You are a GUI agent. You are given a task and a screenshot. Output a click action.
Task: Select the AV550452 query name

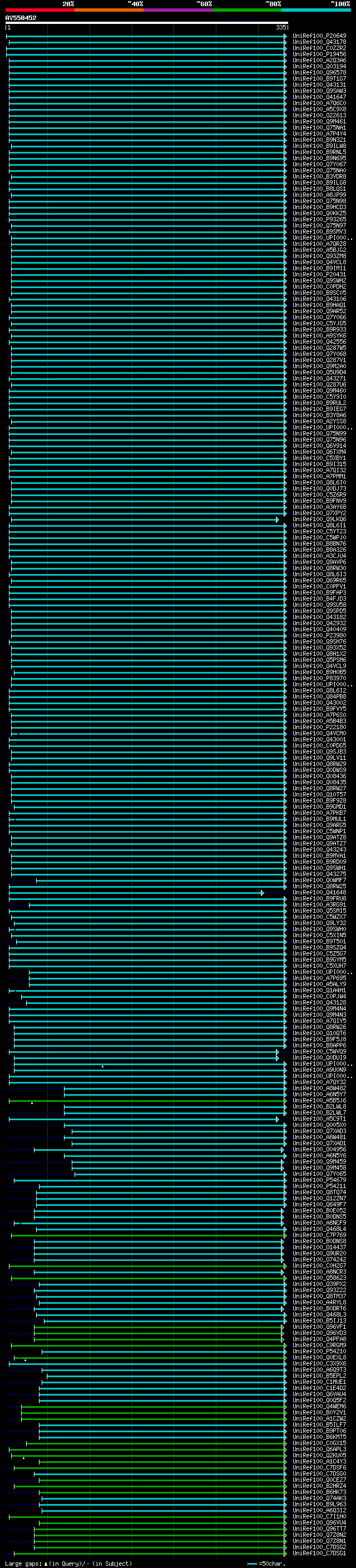coord(21,18)
